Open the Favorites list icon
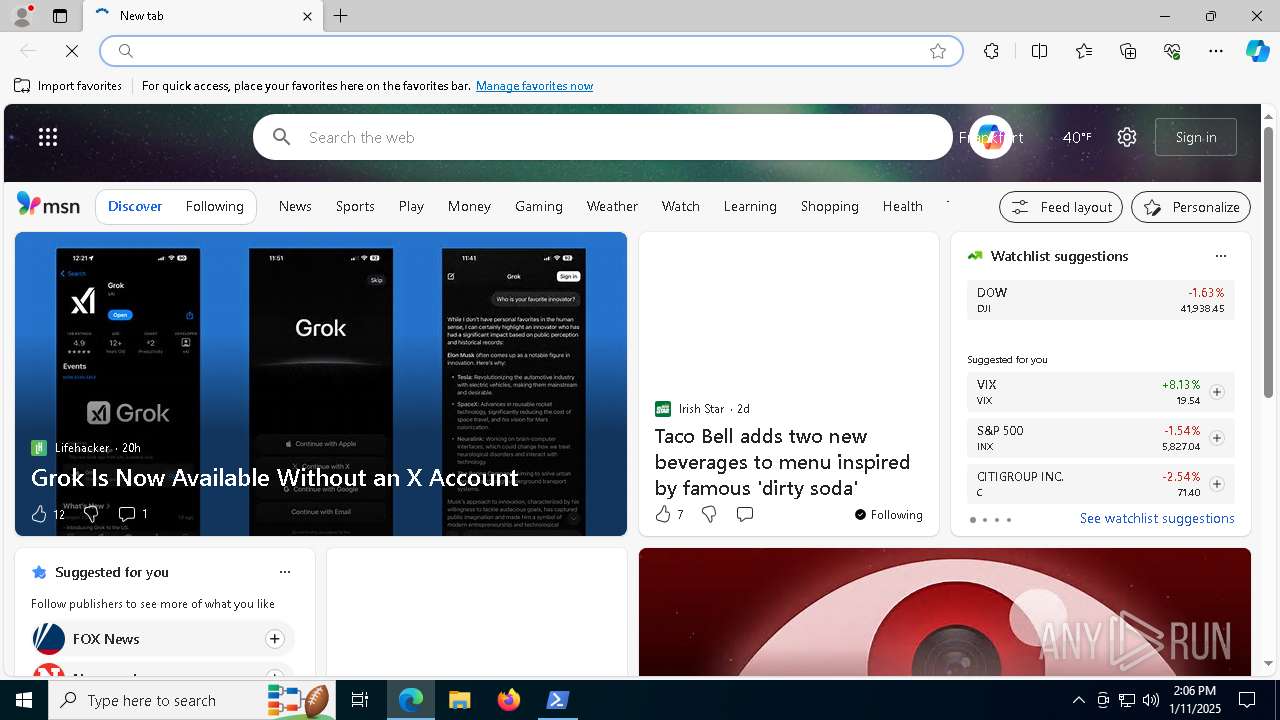The image size is (1280, 720). [x=1084, y=51]
